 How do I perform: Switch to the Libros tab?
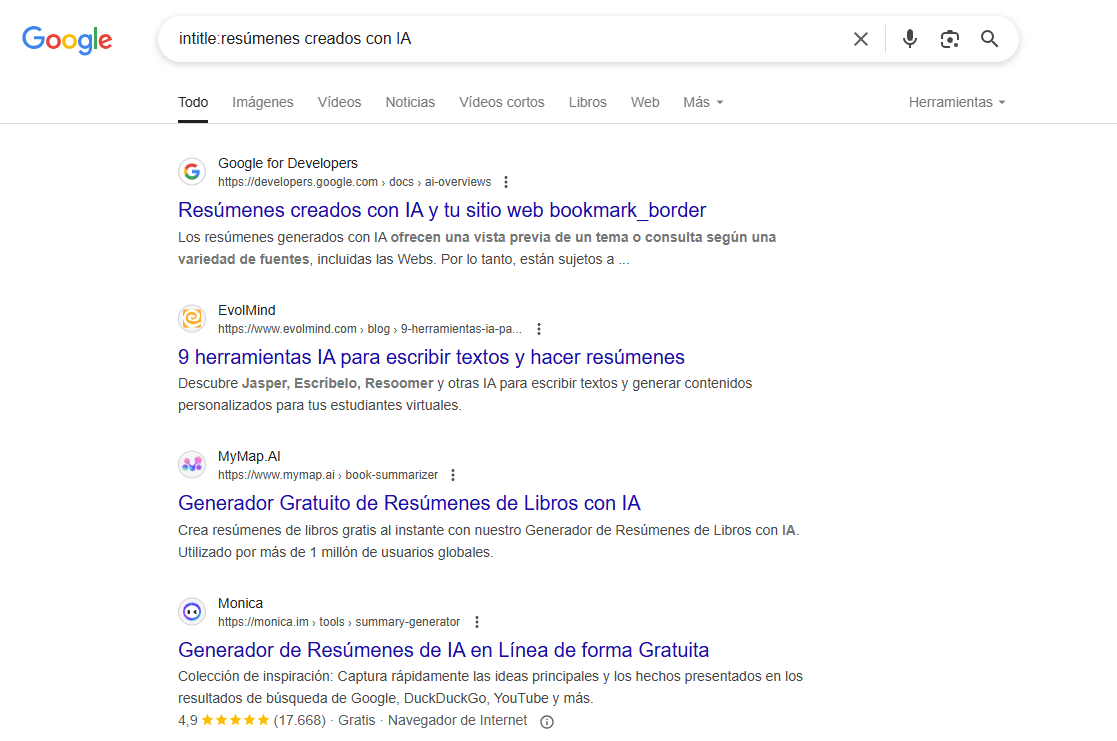point(588,102)
